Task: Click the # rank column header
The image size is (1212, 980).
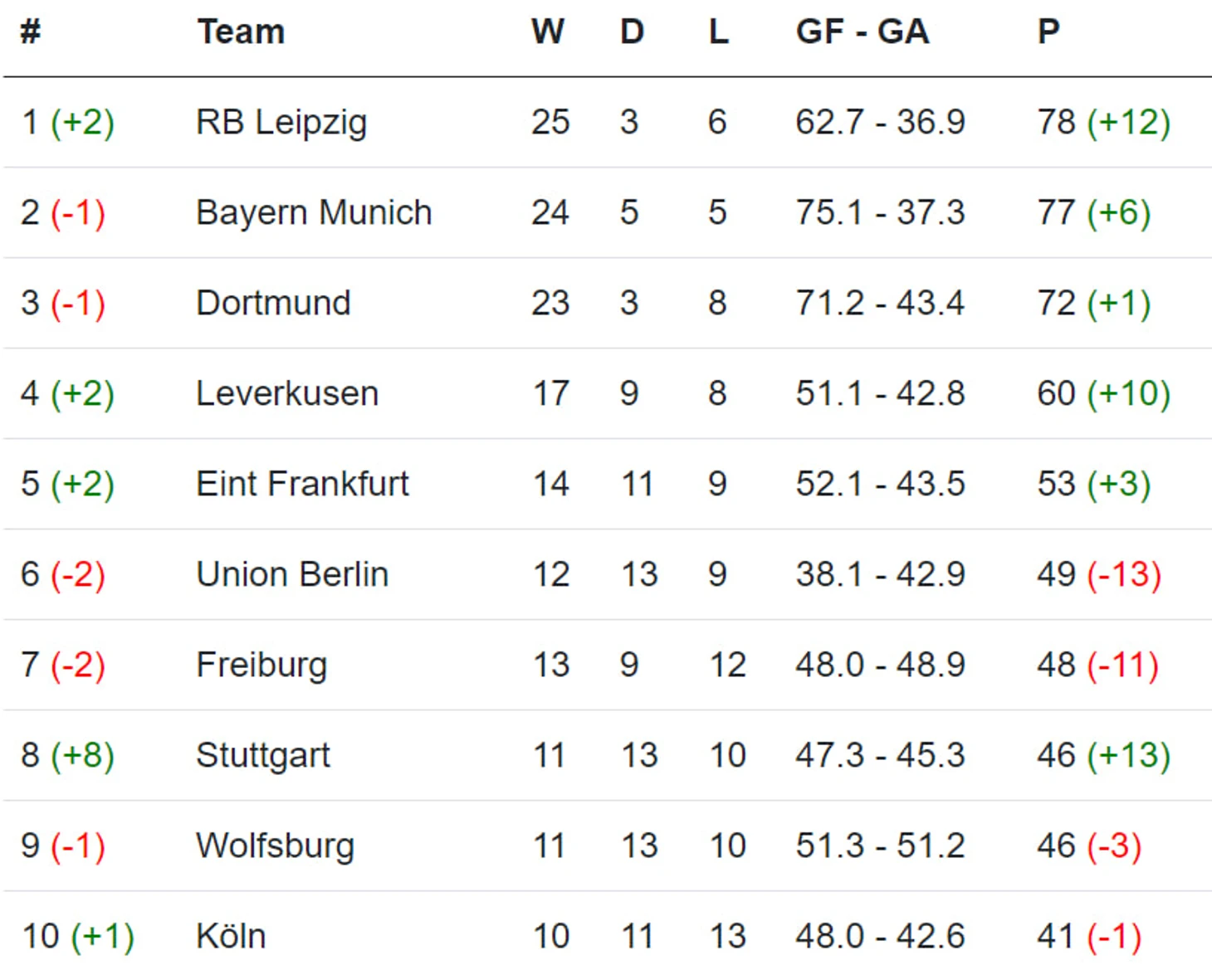Action: pyautogui.click(x=31, y=32)
